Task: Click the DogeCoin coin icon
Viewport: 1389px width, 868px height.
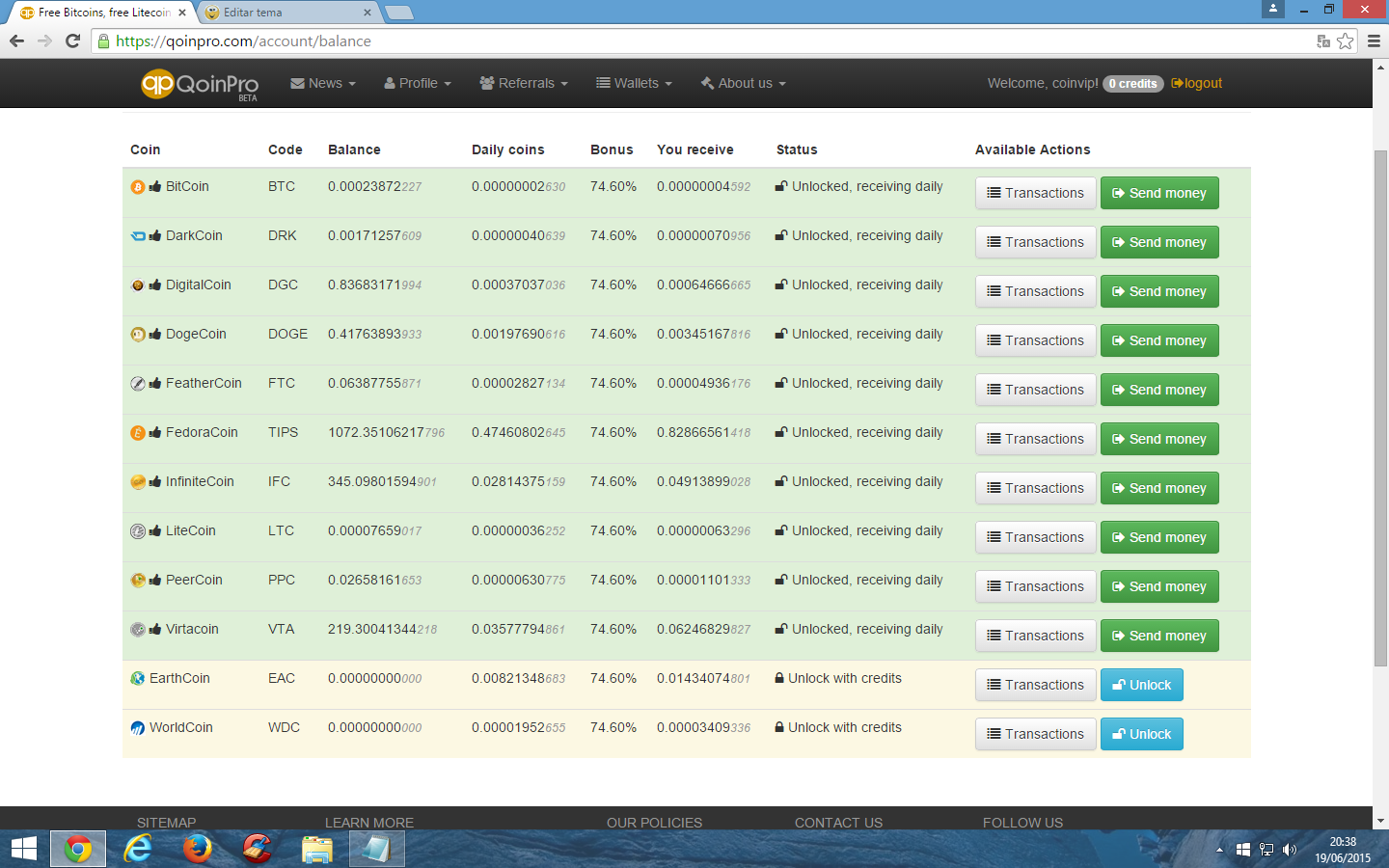Action: [138, 335]
